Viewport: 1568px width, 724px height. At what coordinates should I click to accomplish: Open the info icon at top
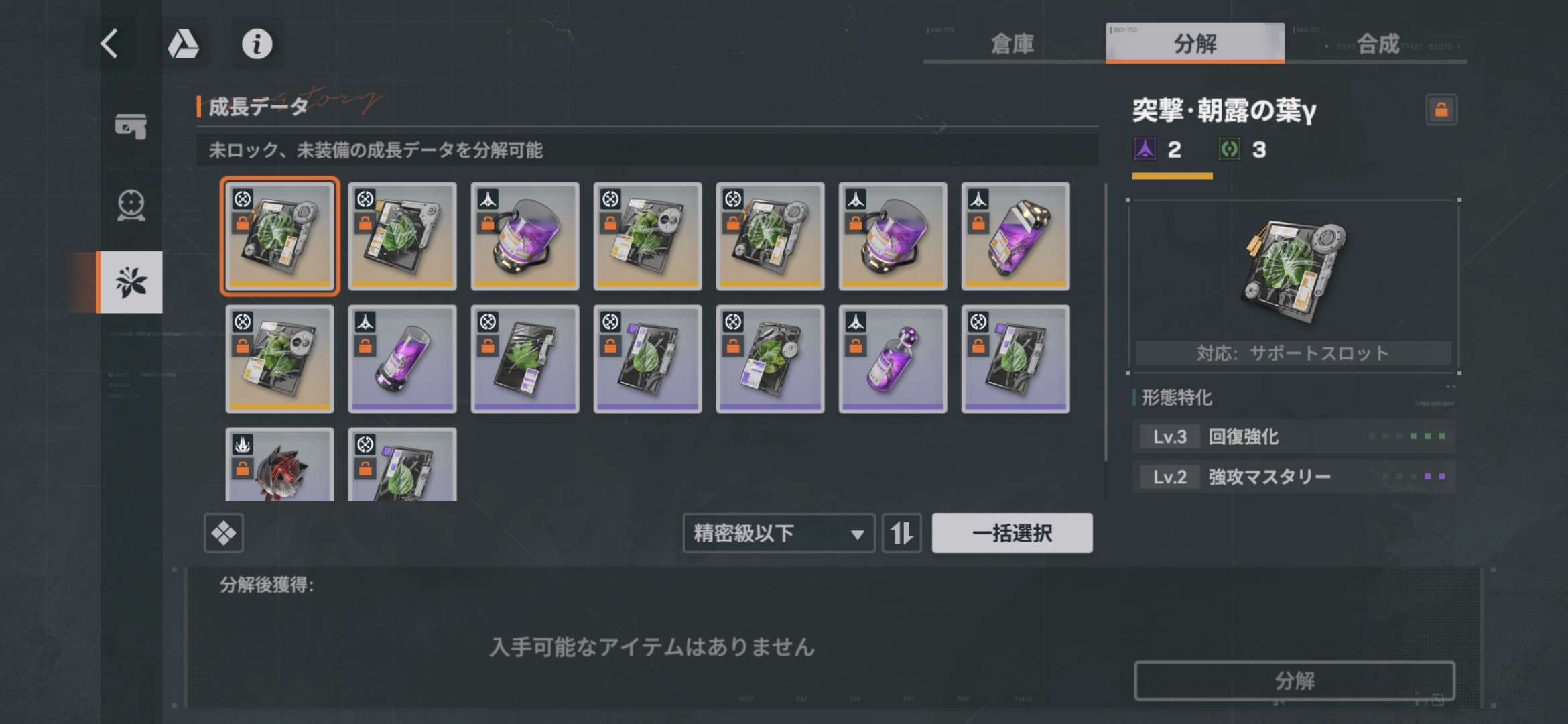point(257,44)
